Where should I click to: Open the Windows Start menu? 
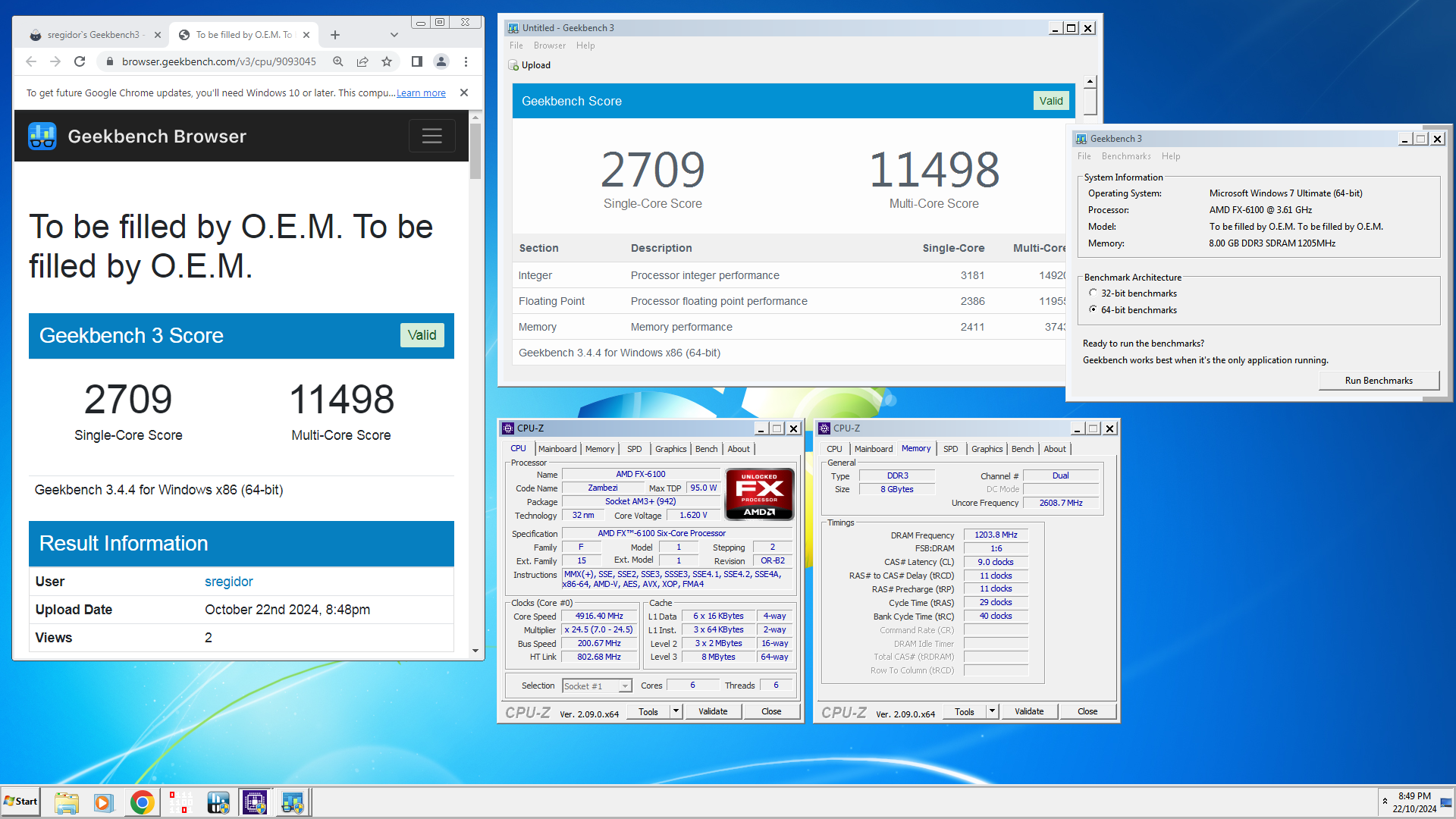[x=20, y=802]
